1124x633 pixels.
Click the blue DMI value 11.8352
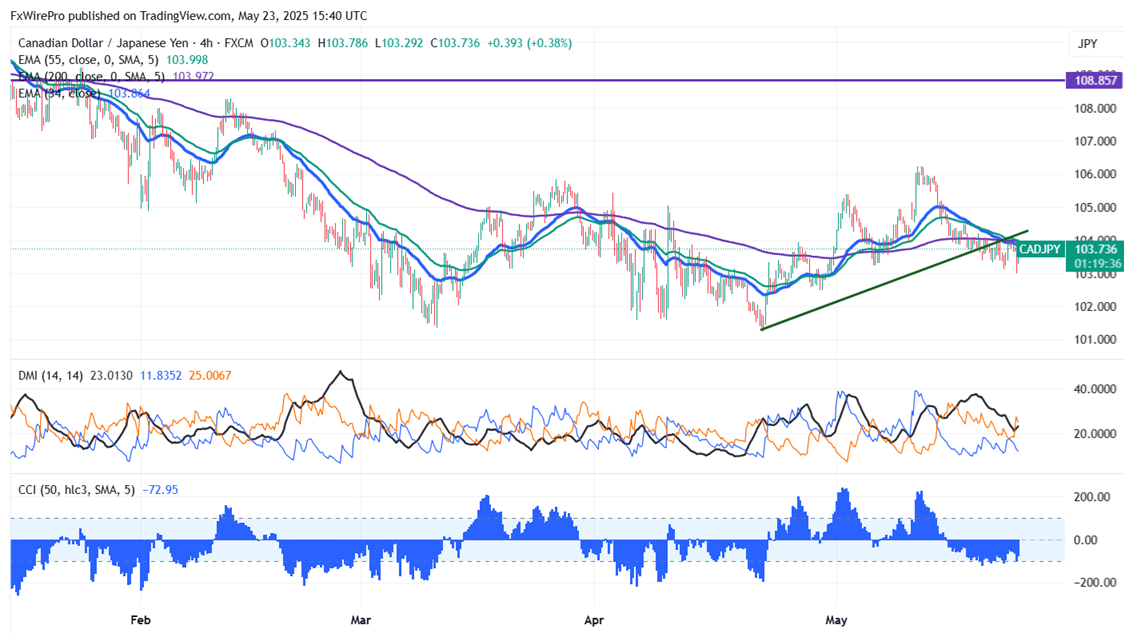pyautogui.click(x=161, y=376)
